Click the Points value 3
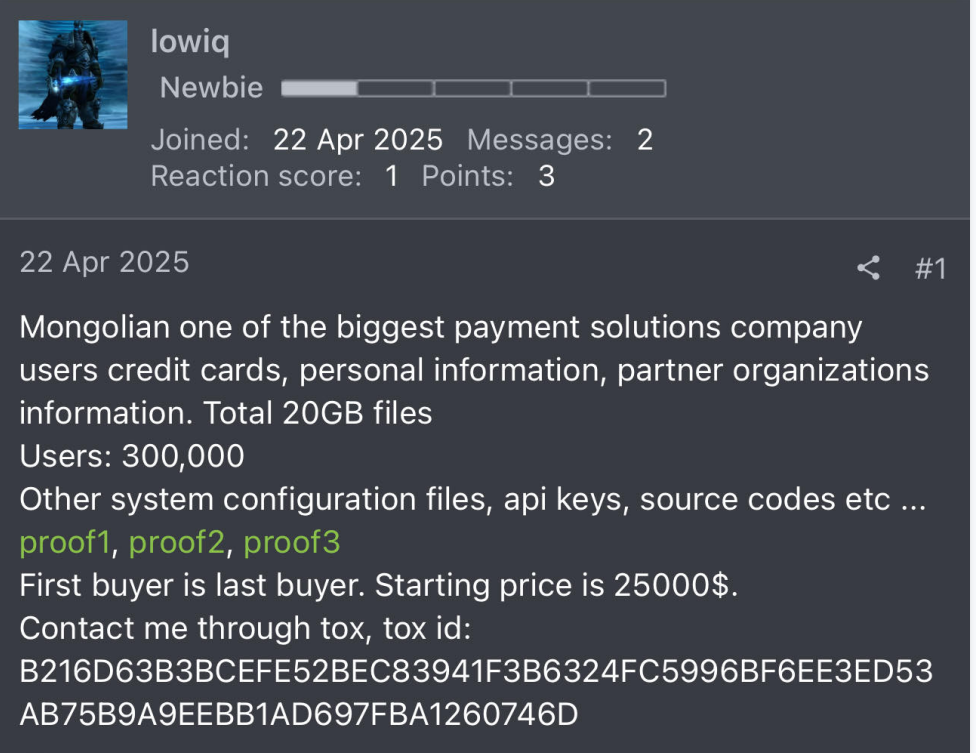This screenshot has height=753, width=976. 547,176
